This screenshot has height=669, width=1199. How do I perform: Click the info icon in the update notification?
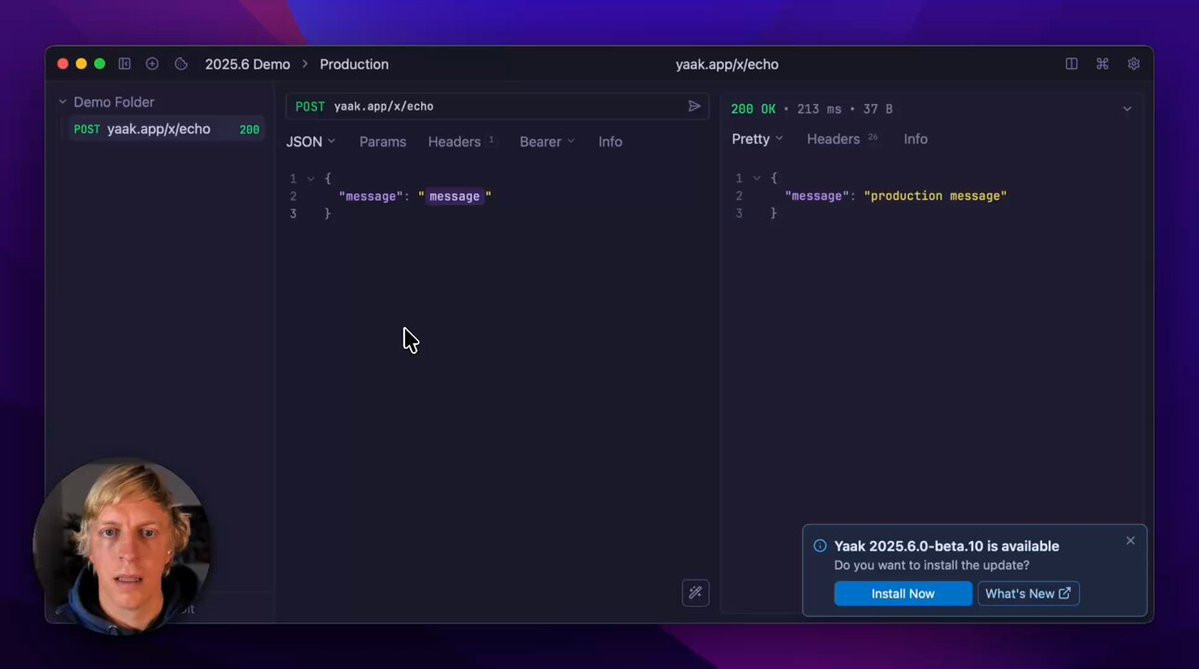tap(820, 546)
